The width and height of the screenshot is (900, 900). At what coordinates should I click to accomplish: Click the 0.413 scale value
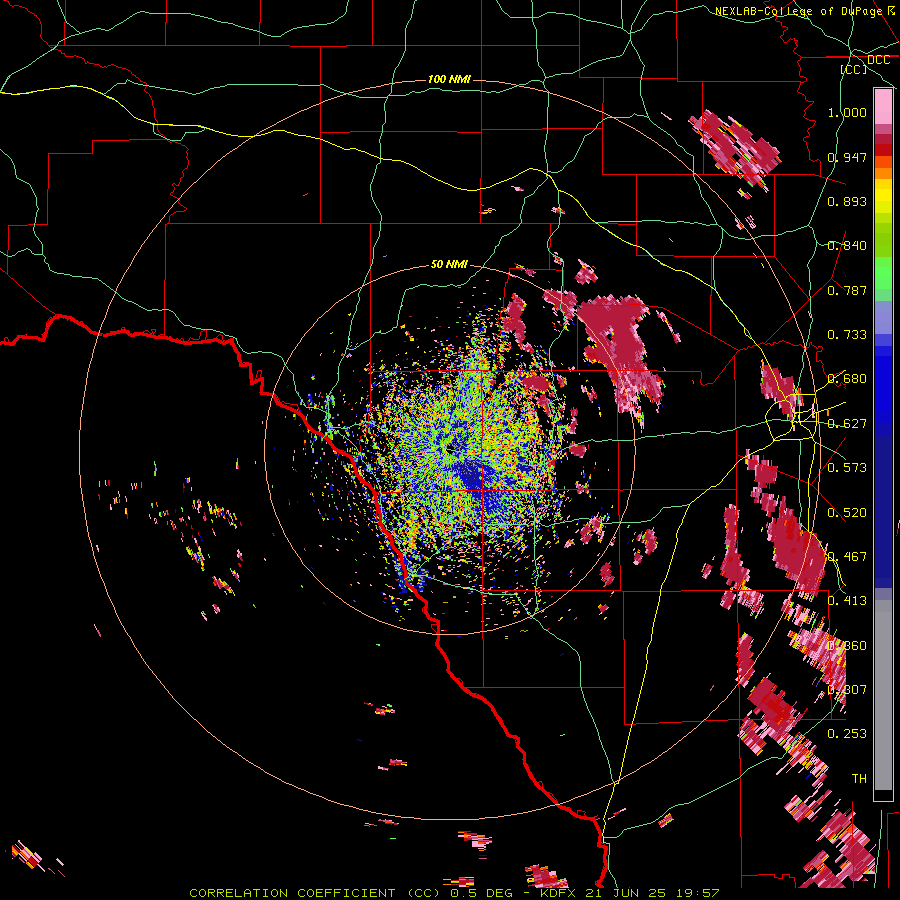[847, 601]
